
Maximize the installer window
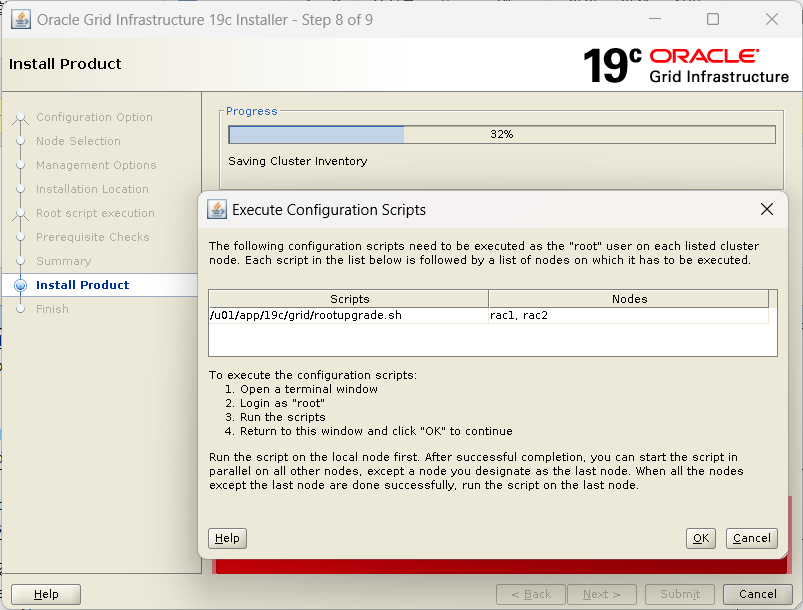713,19
